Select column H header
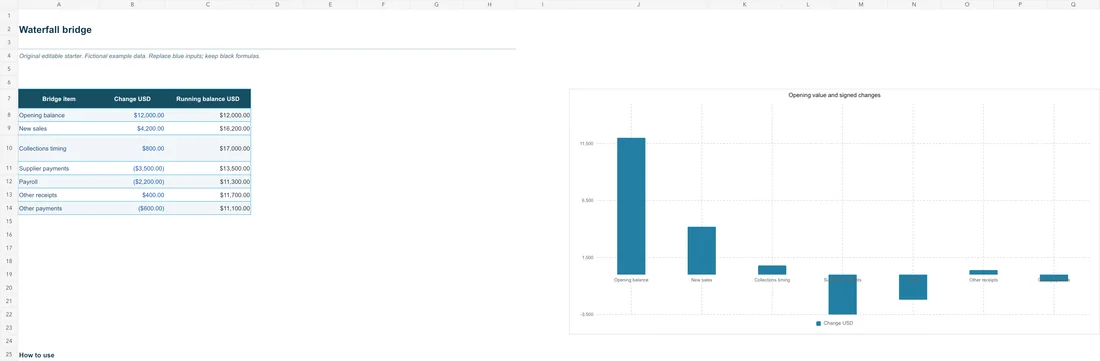The height and width of the screenshot is (361, 1100). pyautogui.click(x=490, y=5)
